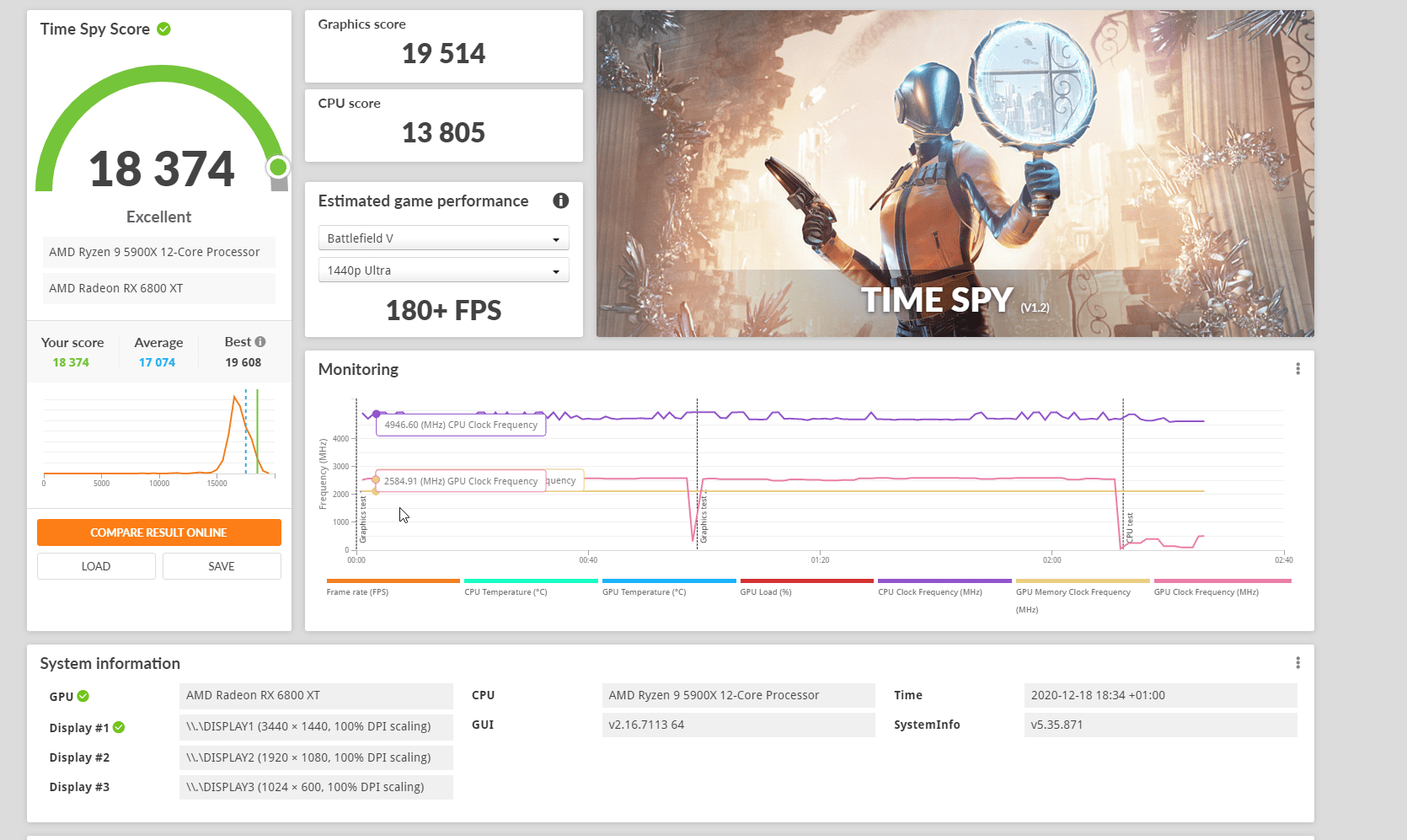Click the Your score value 18 374
Image resolution: width=1407 pixels, height=840 pixels.
coord(71,362)
